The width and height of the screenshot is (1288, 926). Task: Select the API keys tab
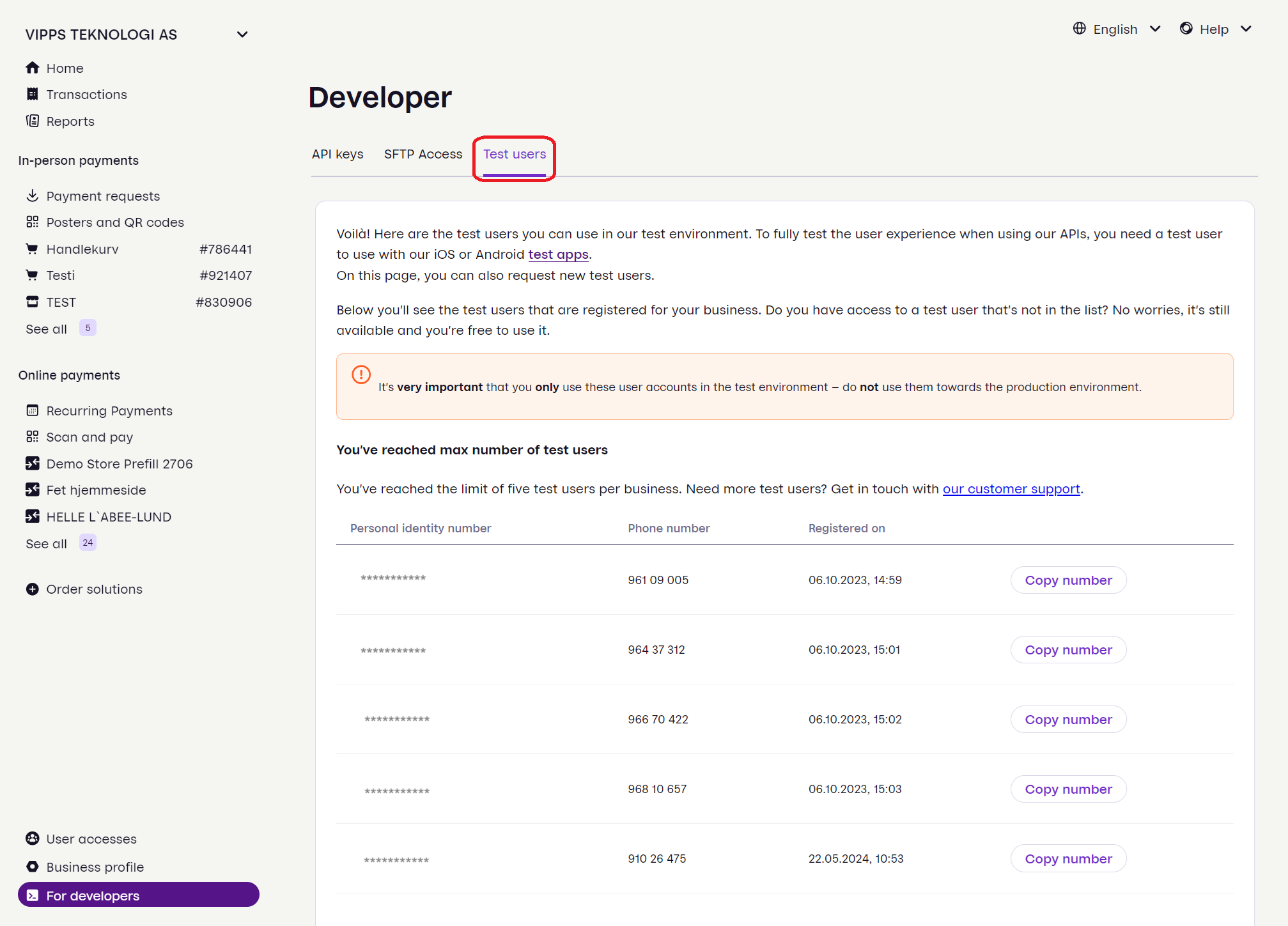338,154
